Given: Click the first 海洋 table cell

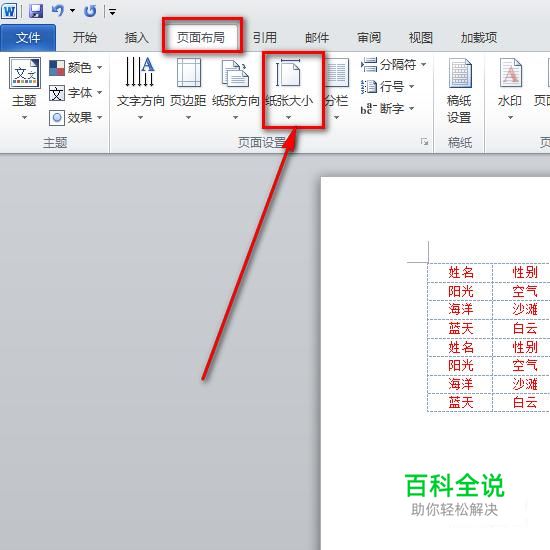Looking at the screenshot, I should click(x=460, y=309).
